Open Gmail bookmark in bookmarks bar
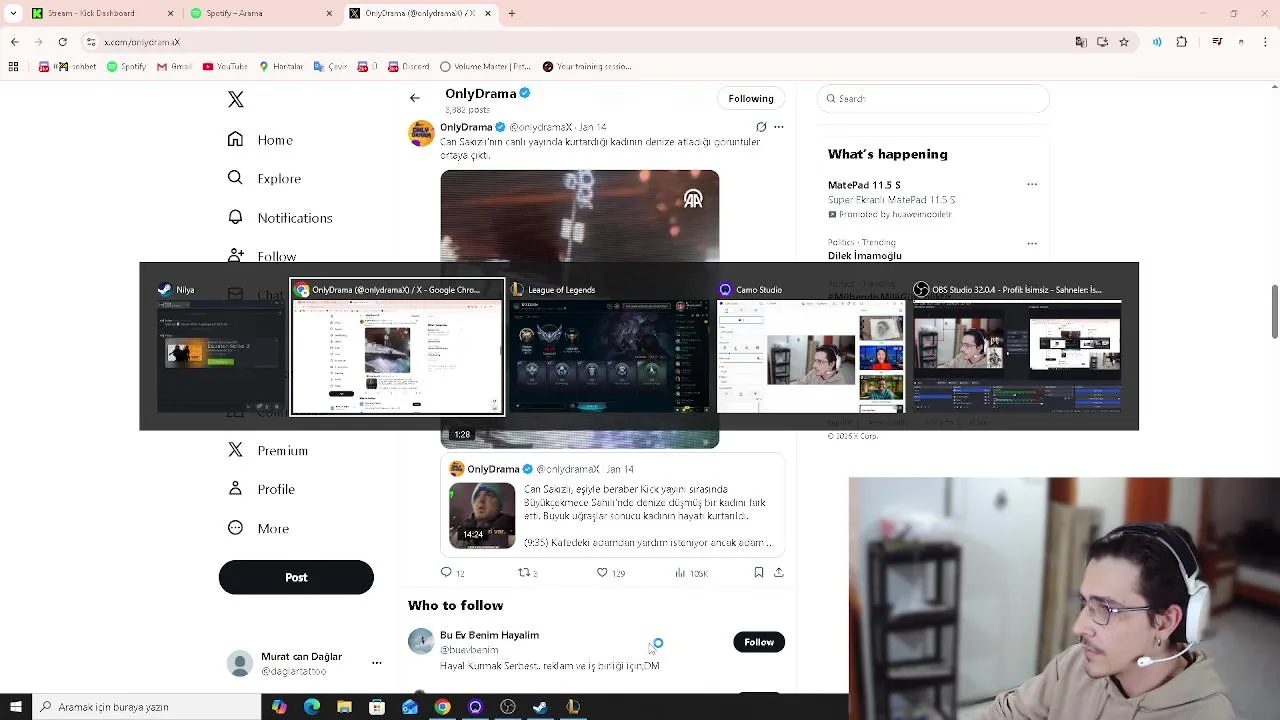1280x720 pixels. (174, 67)
